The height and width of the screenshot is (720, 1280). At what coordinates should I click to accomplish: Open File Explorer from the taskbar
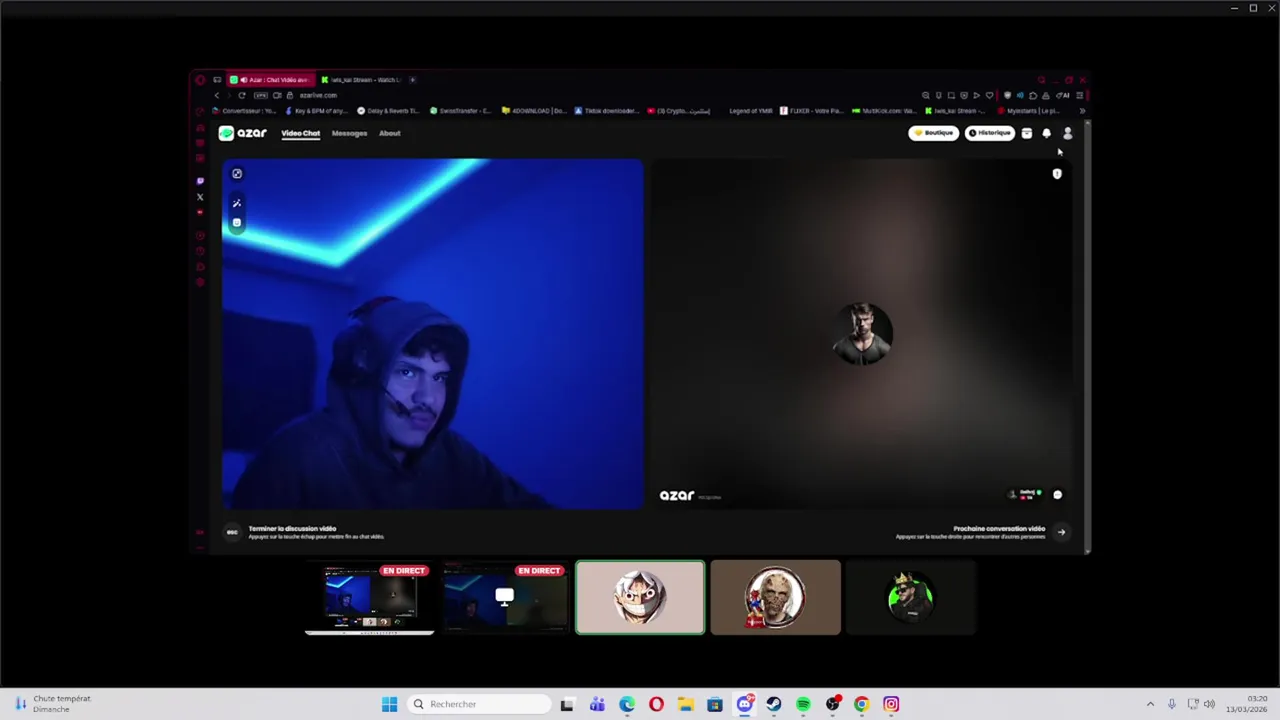coord(686,704)
